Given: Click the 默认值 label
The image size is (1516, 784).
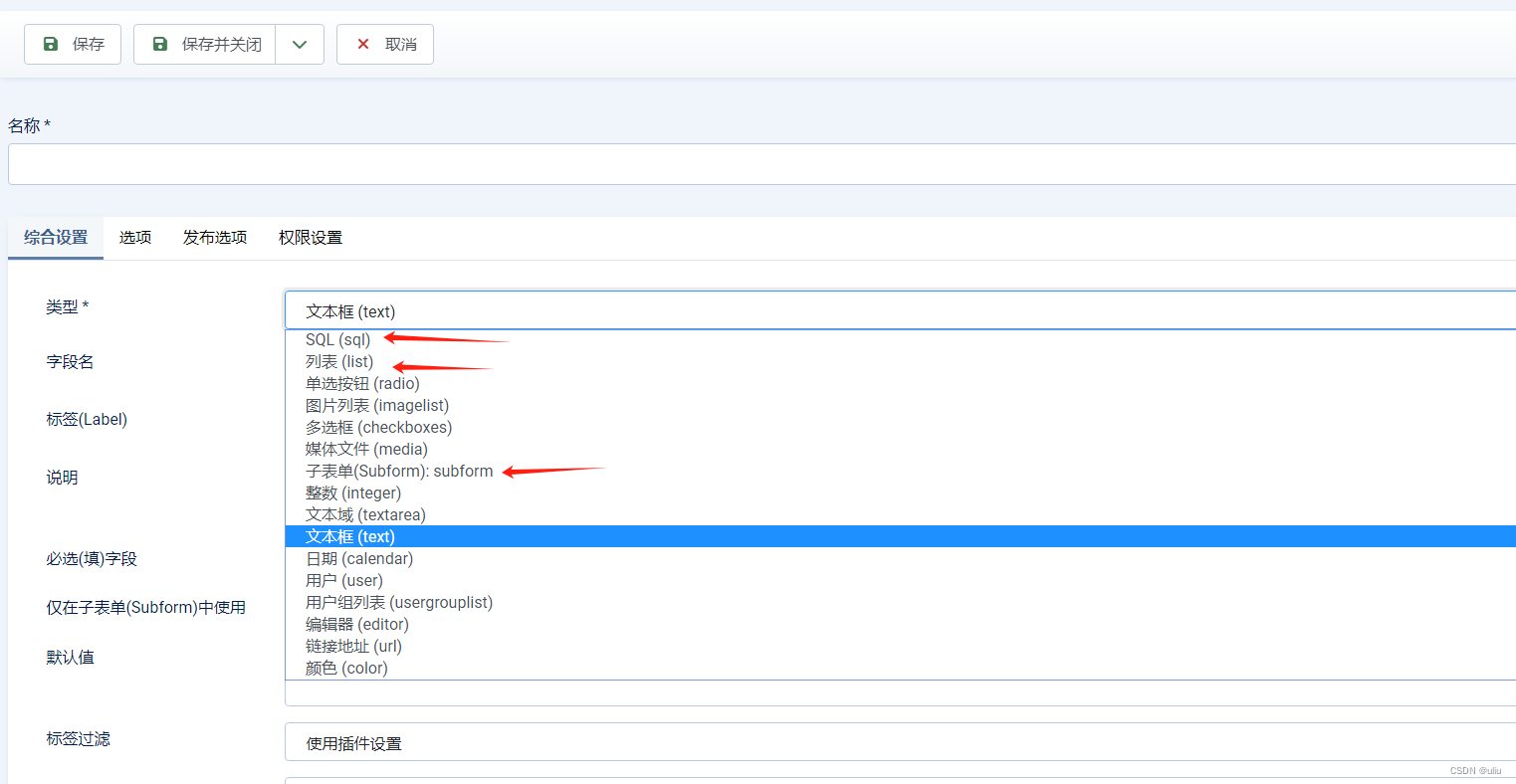Looking at the screenshot, I should click(x=70, y=658).
